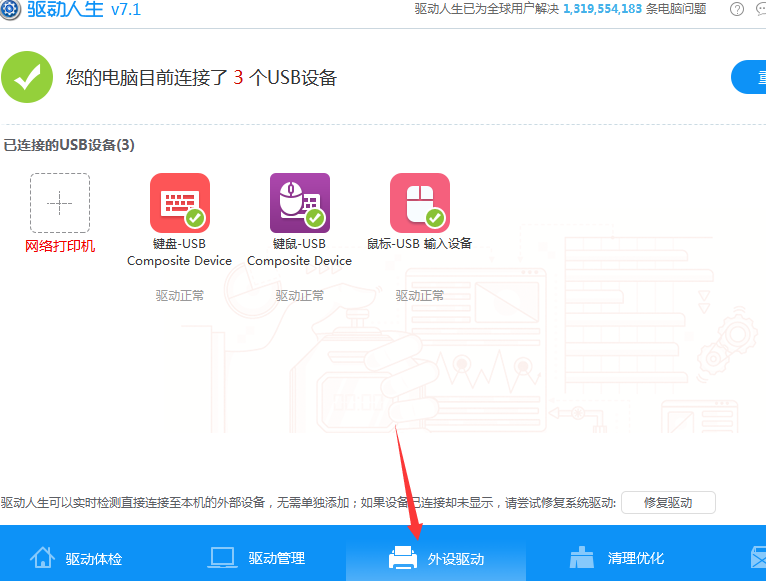Screen dimensions: 766x581
Task: Select the 键鼠 USB Composite Device icon
Action: coord(300,203)
